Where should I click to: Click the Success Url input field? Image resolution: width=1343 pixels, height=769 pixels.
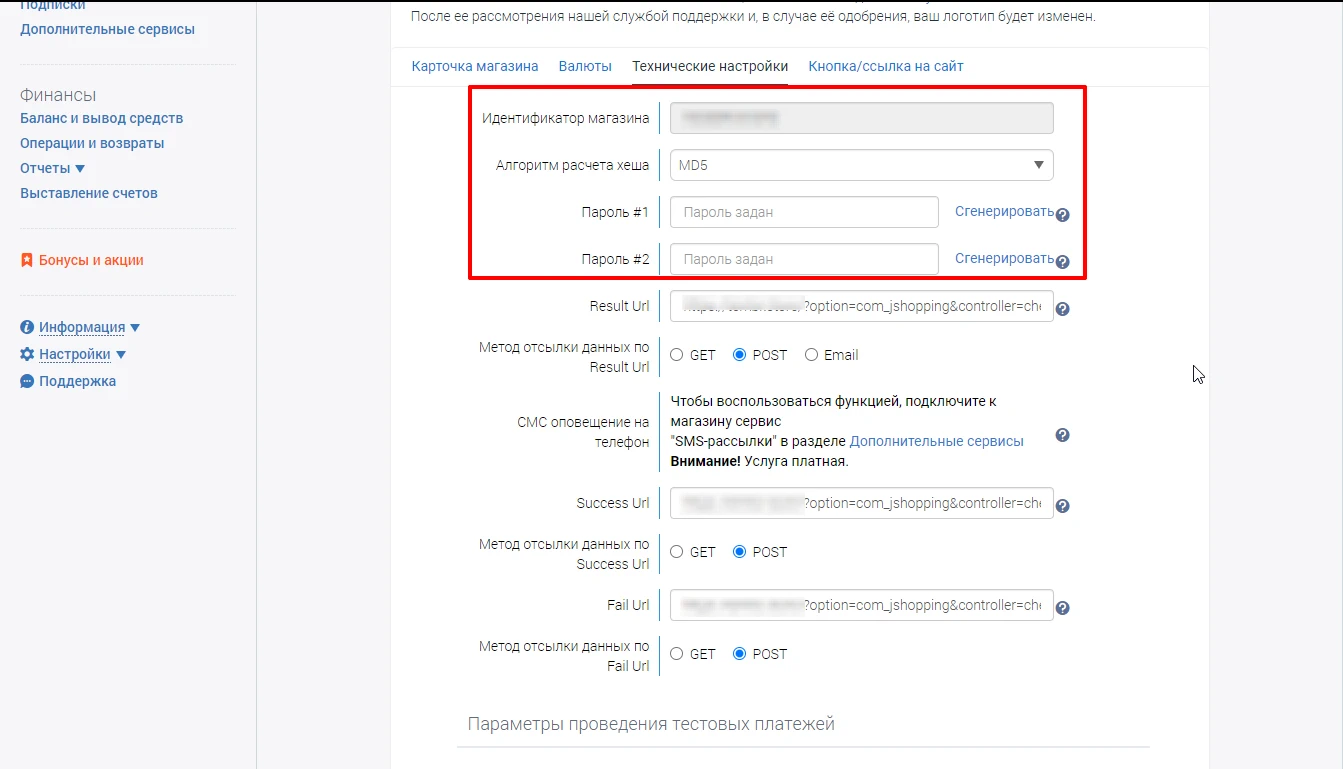click(x=861, y=503)
